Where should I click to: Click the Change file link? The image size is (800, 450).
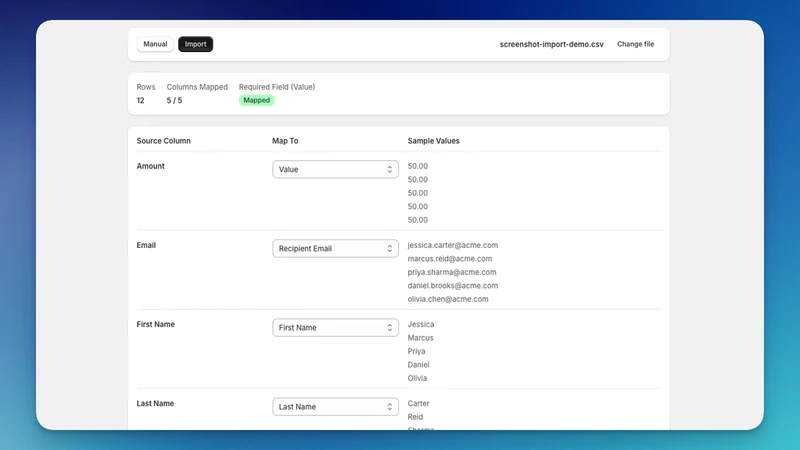coord(635,44)
